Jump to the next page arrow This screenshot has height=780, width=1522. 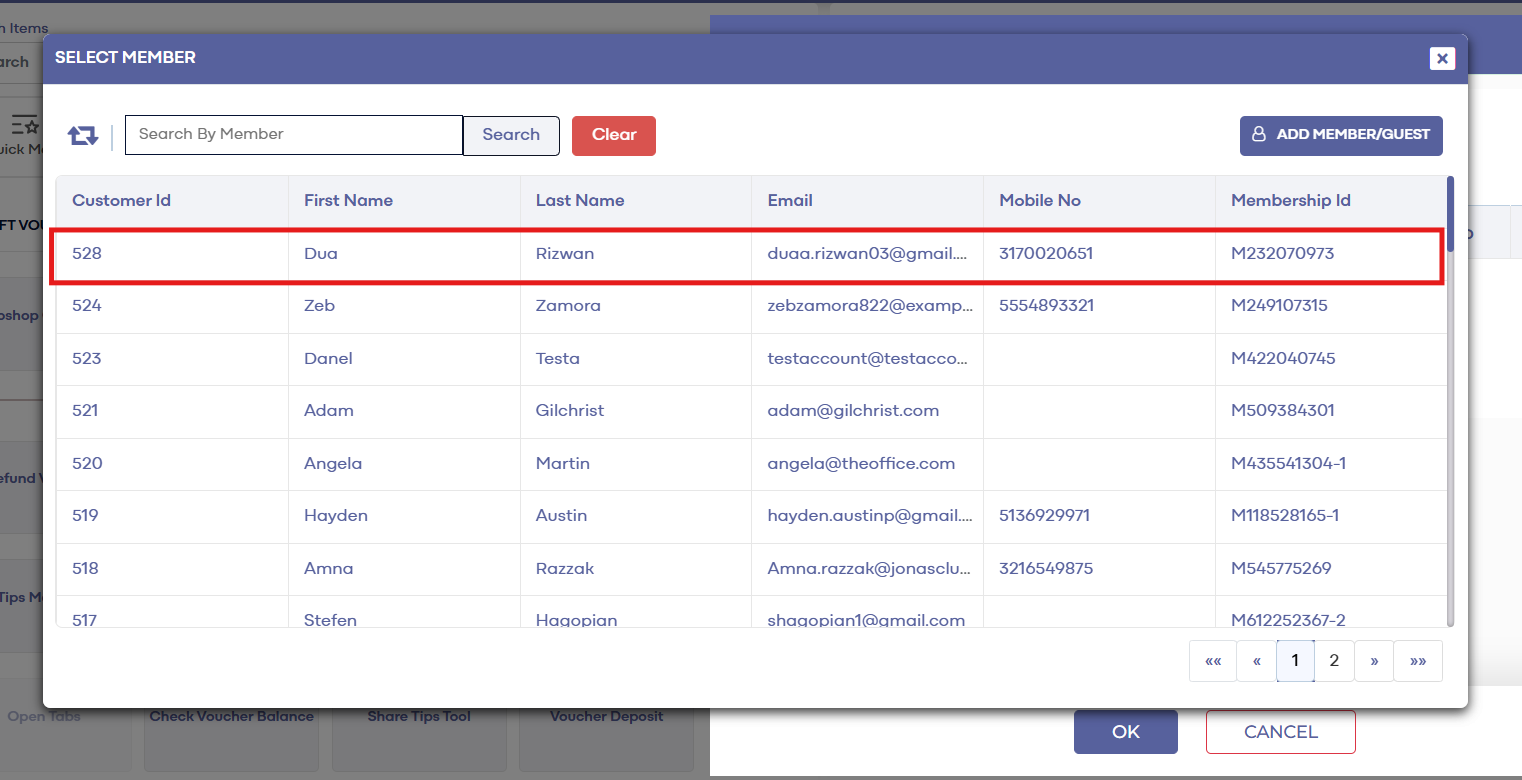1374,661
